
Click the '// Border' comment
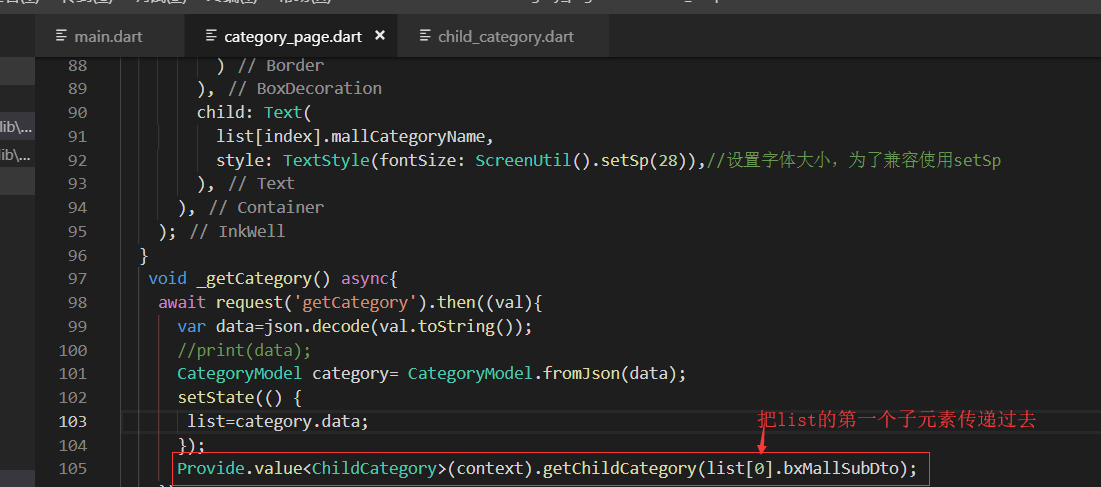281,65
